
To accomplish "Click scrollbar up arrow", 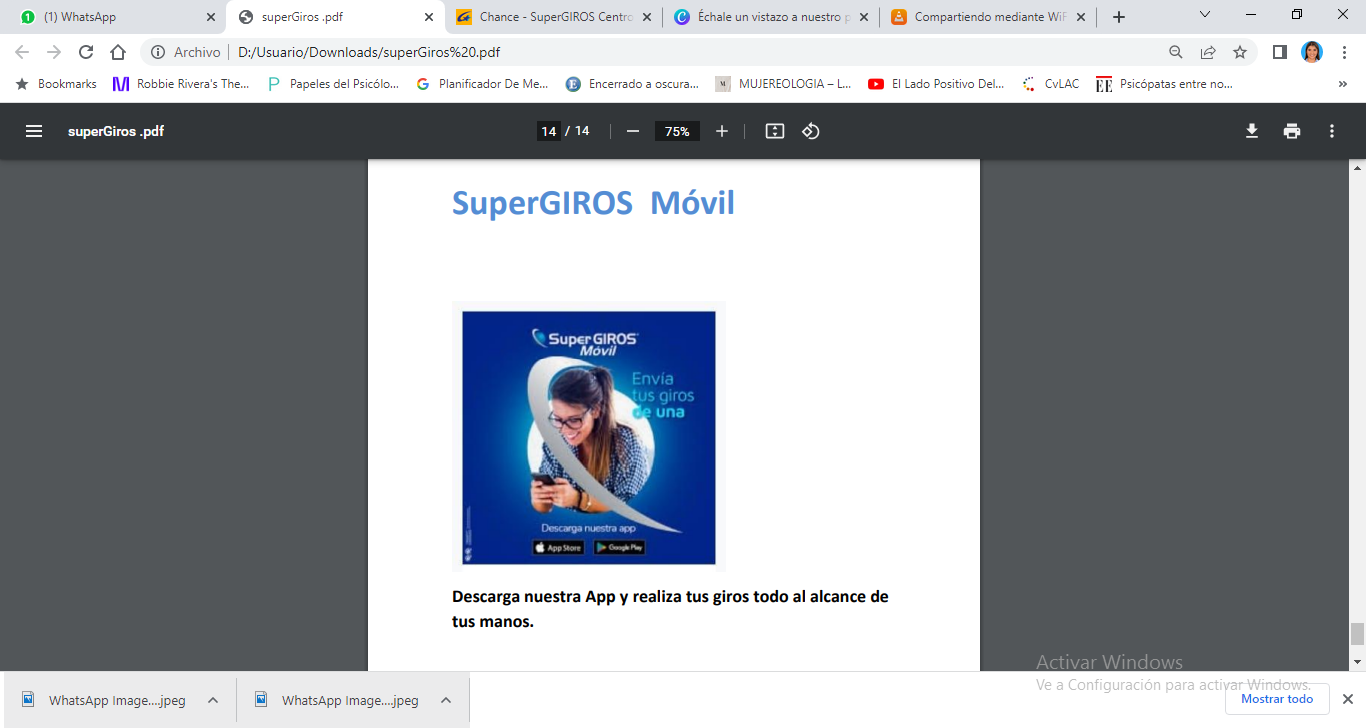I will click(1357, 168).
